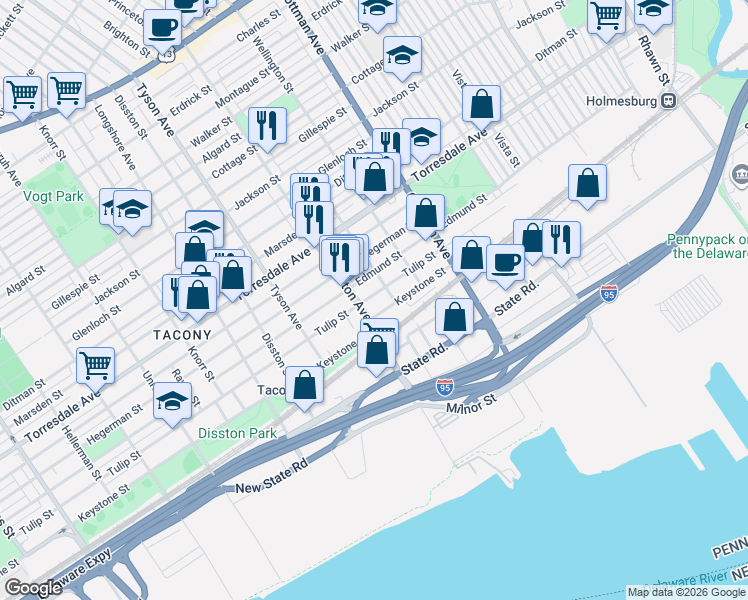The height and width of the screenshot is (600, 748).
Task: Click the Montague St label
Action: coord(242,88)
